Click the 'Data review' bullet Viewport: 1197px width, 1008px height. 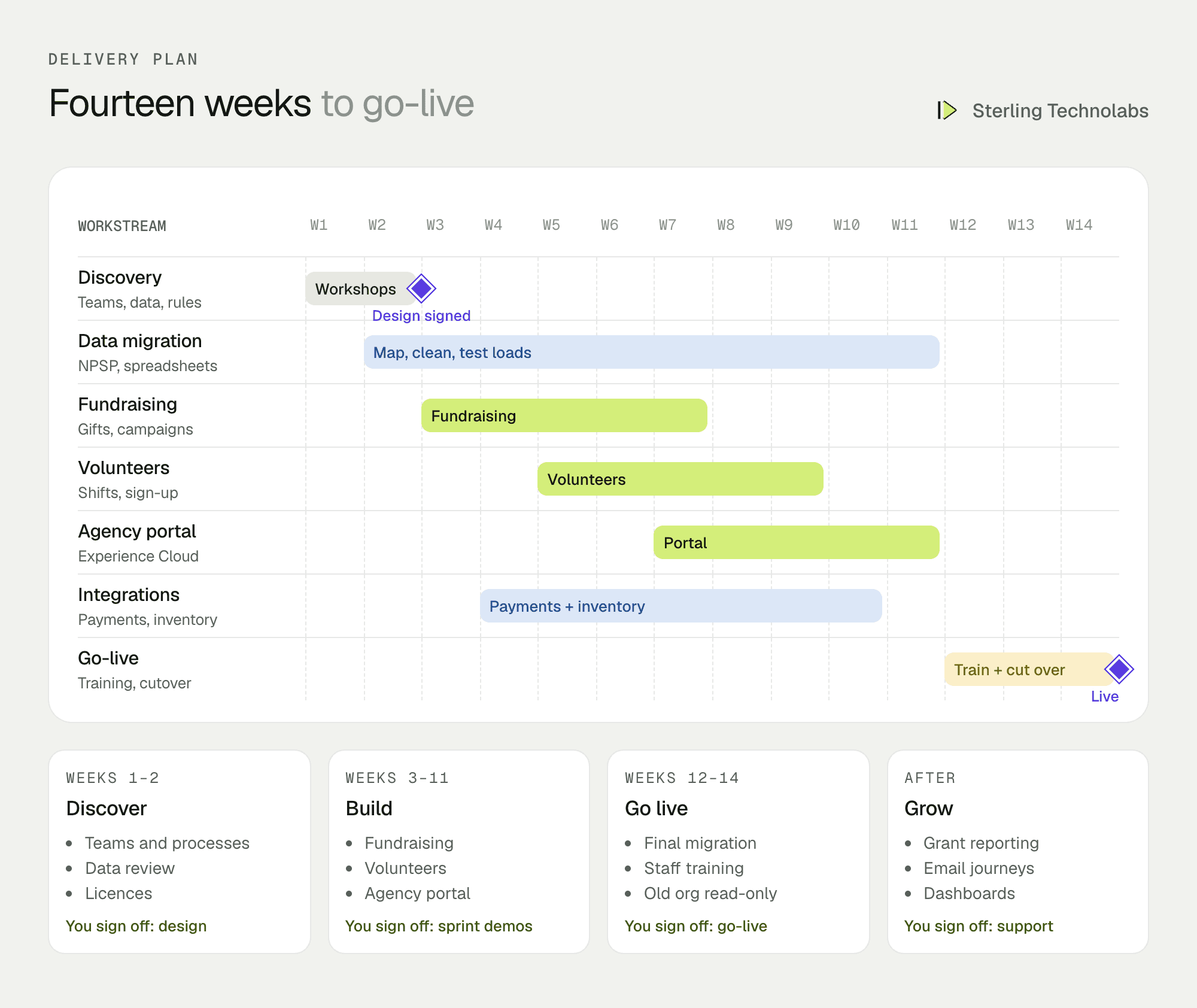(x=130, y=868)
